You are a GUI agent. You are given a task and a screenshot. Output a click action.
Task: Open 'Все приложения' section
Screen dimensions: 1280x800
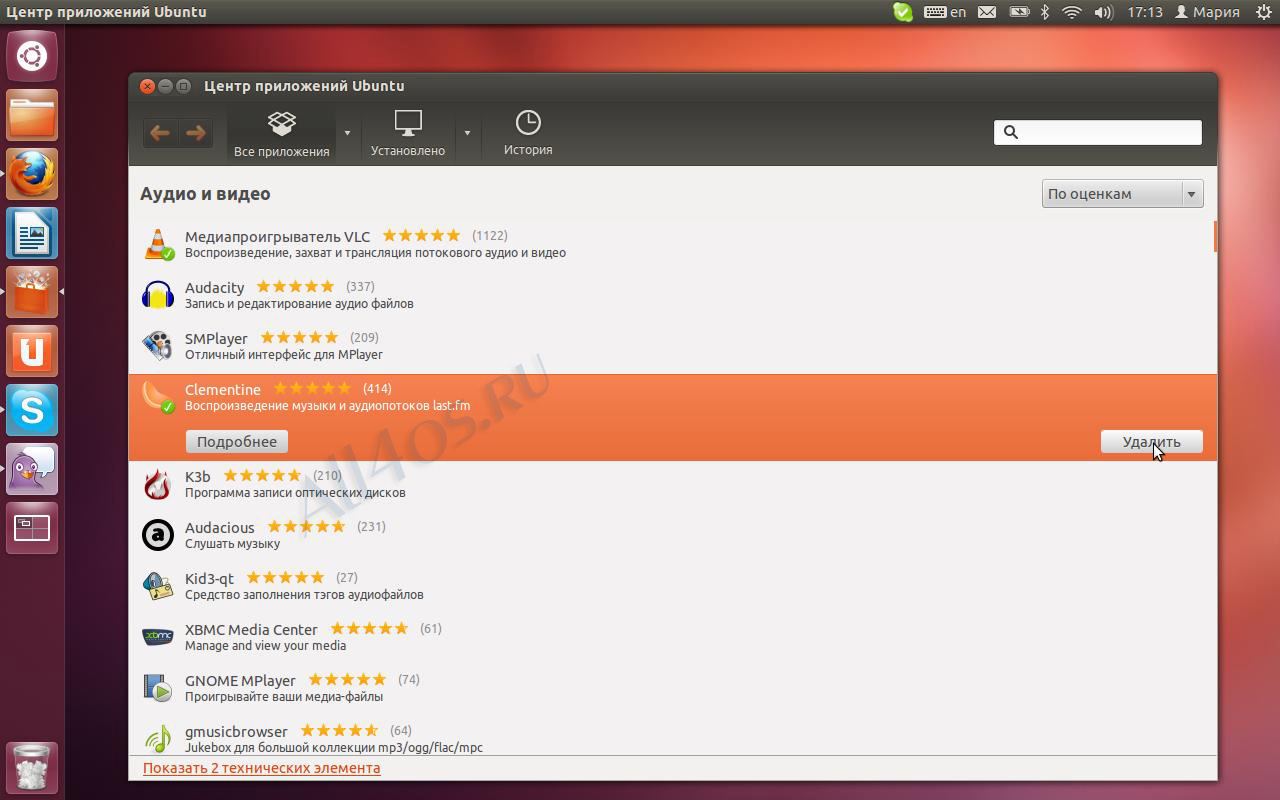tap(282, 134)
